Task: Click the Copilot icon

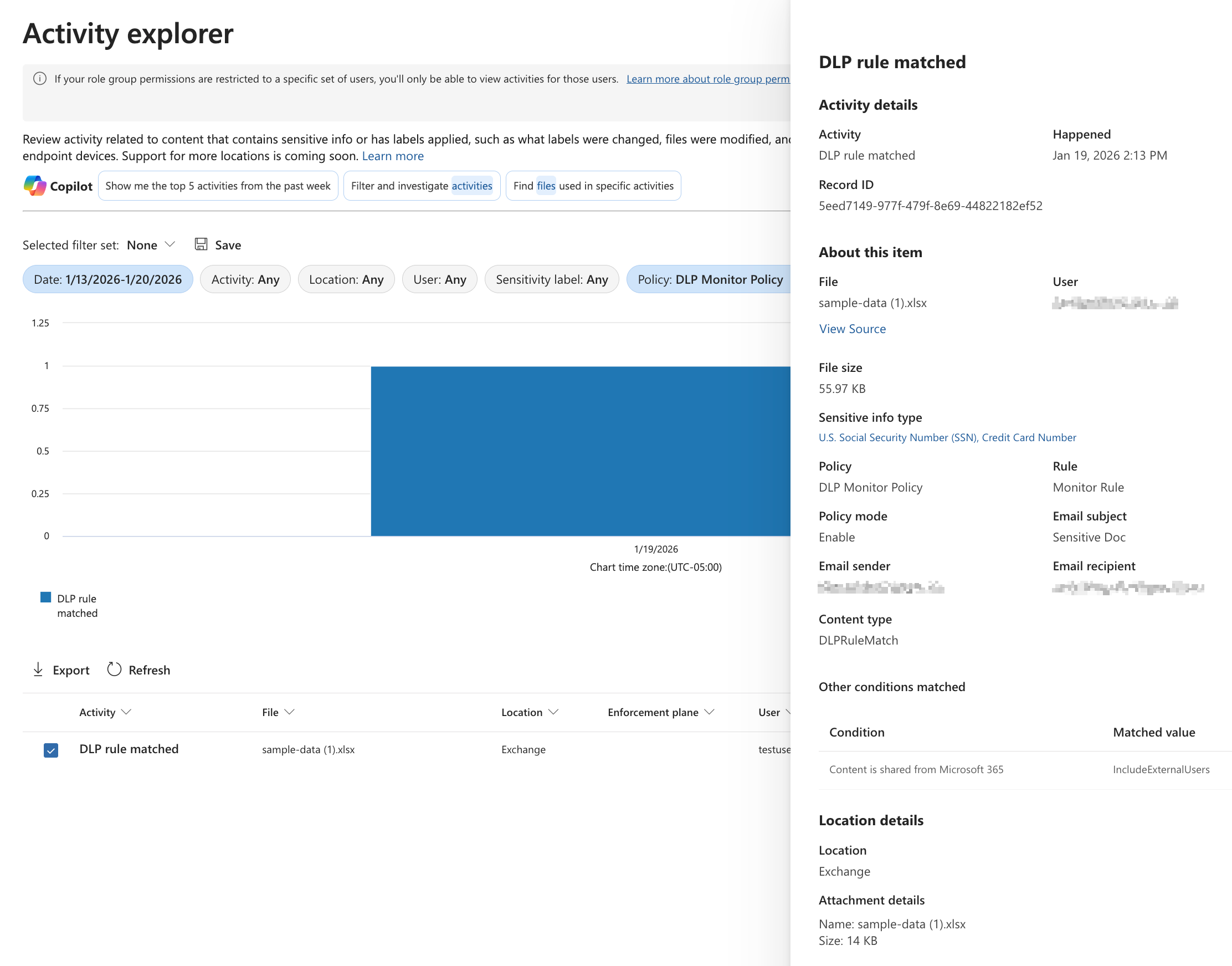Action: [34, 186]
